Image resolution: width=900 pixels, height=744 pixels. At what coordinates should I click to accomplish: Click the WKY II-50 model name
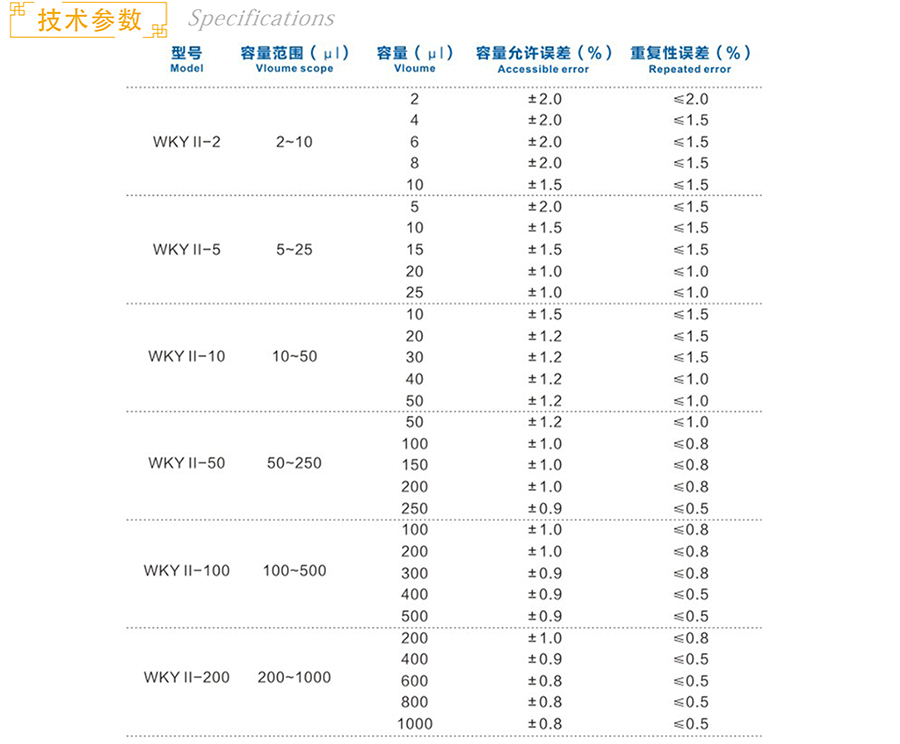186,463
